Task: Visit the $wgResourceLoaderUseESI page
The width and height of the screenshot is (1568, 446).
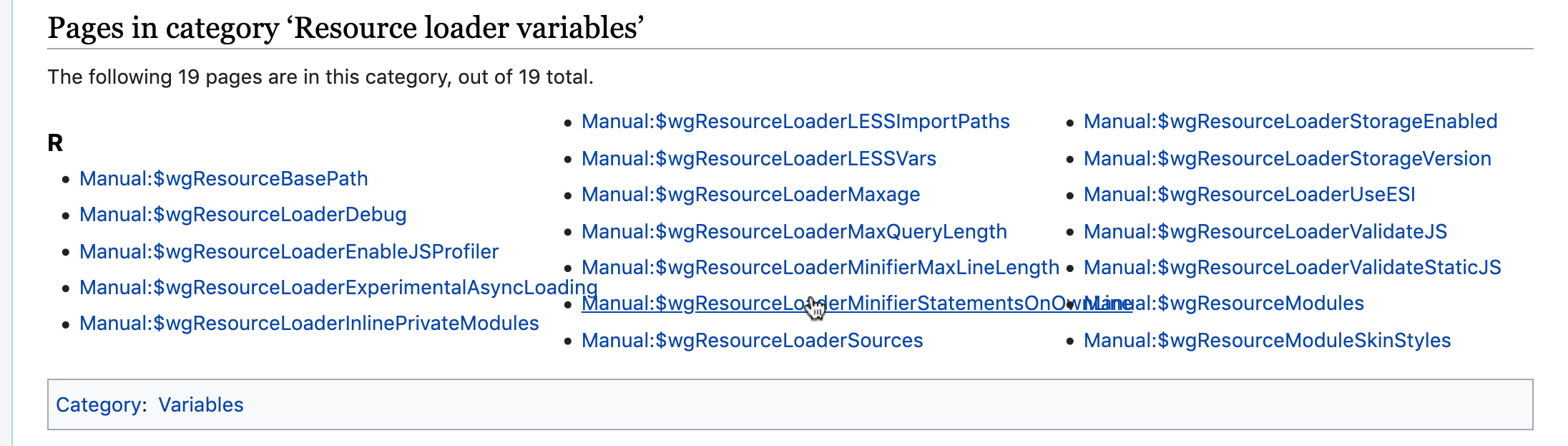Action: pyautogui.click(x=1249, y=195)
